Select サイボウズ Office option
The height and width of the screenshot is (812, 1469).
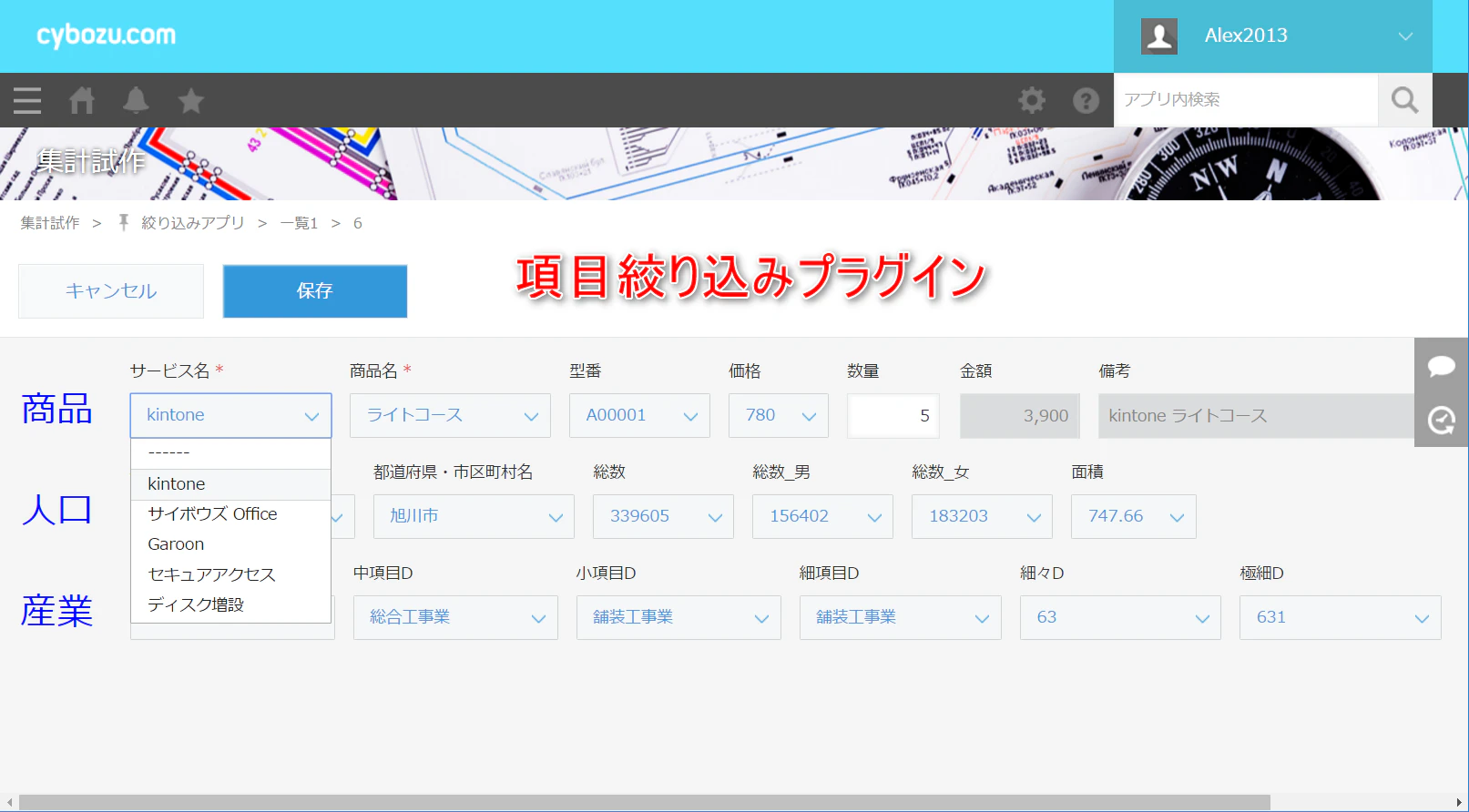pyautogui.click(x=231, y=514)
